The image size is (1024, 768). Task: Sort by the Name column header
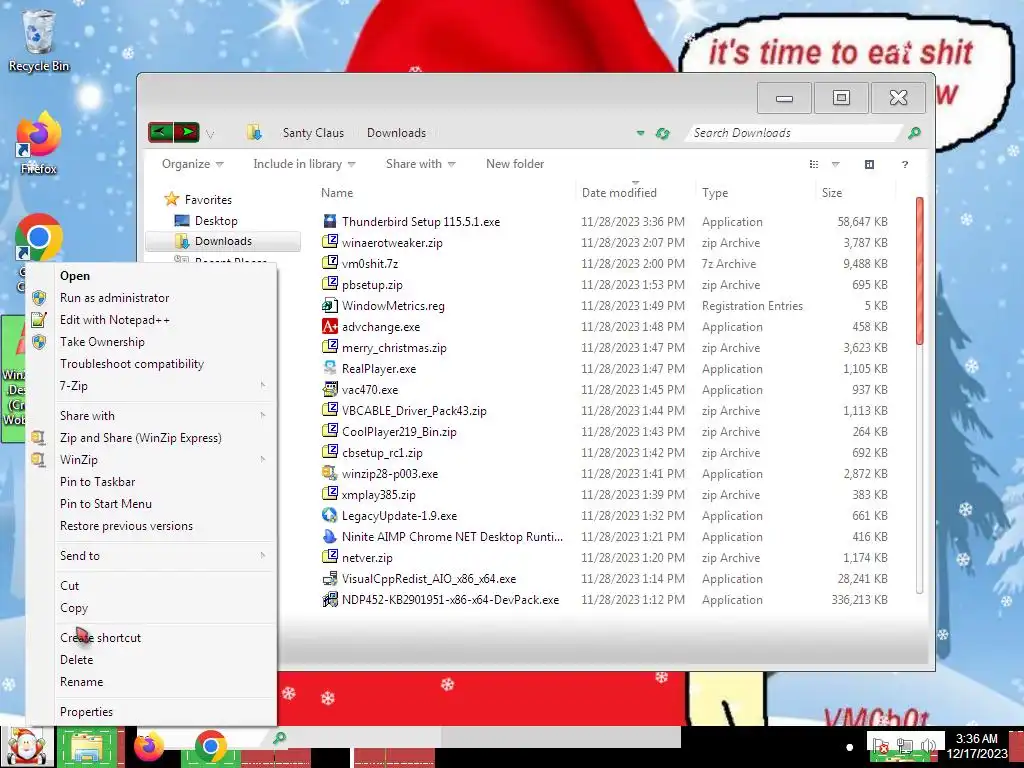pyautogui.click(x=337, y=193)
